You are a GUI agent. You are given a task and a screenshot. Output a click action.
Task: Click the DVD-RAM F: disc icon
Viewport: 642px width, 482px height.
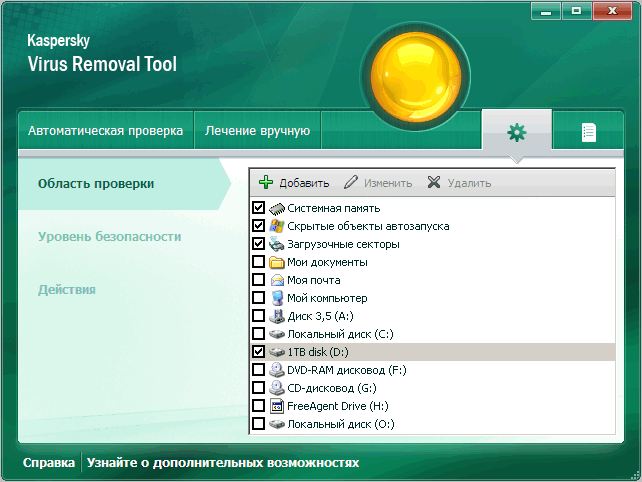(277, 370)
